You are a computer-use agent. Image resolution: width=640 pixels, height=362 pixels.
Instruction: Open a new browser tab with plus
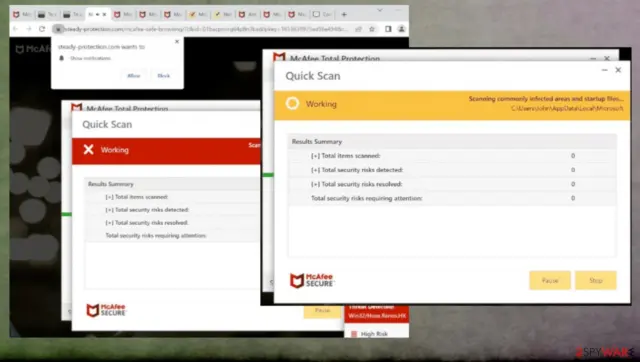(x=344, y=15)
